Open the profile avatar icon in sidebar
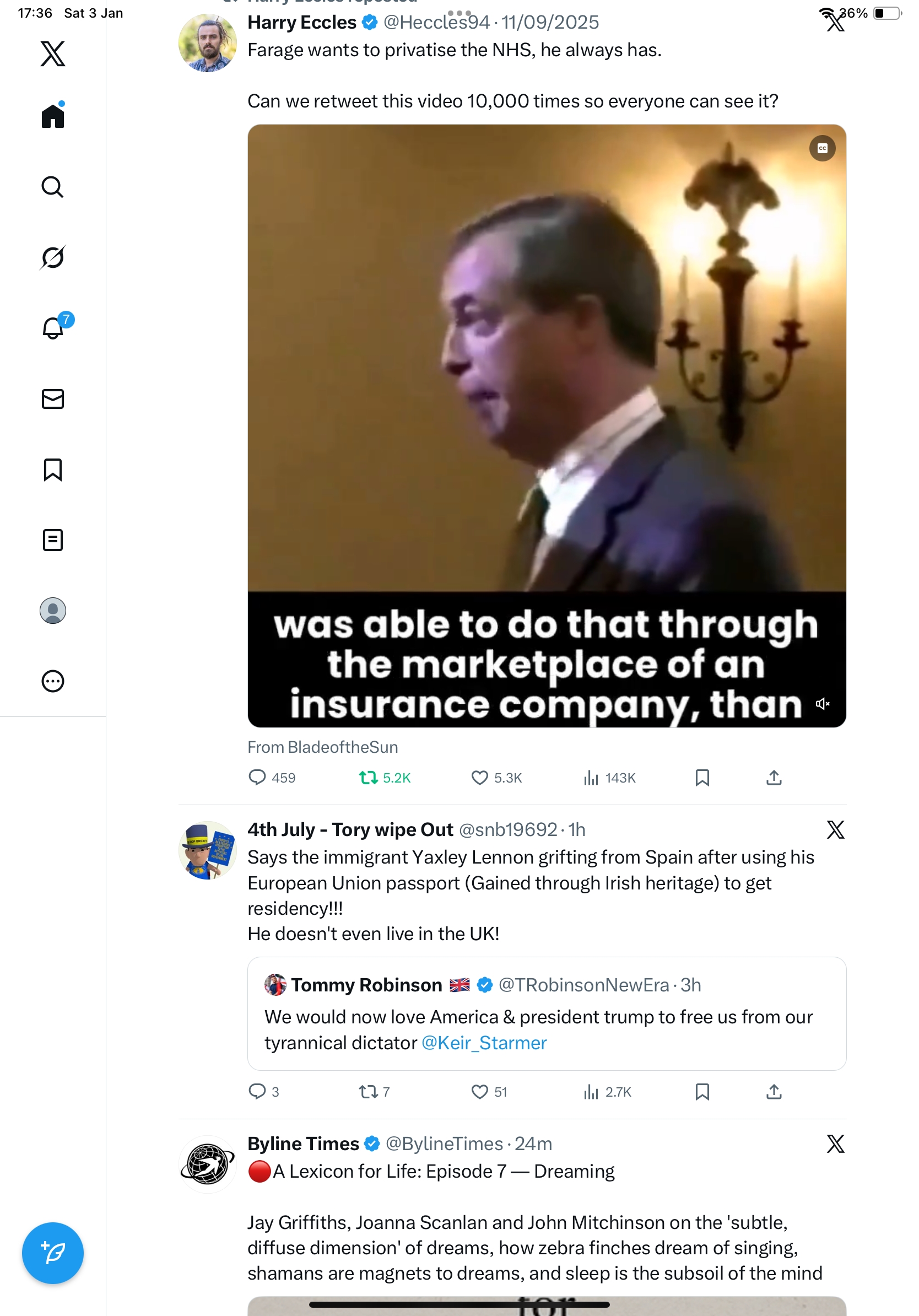Screen dimensions: 919x1316 click(x=53, y=611)
